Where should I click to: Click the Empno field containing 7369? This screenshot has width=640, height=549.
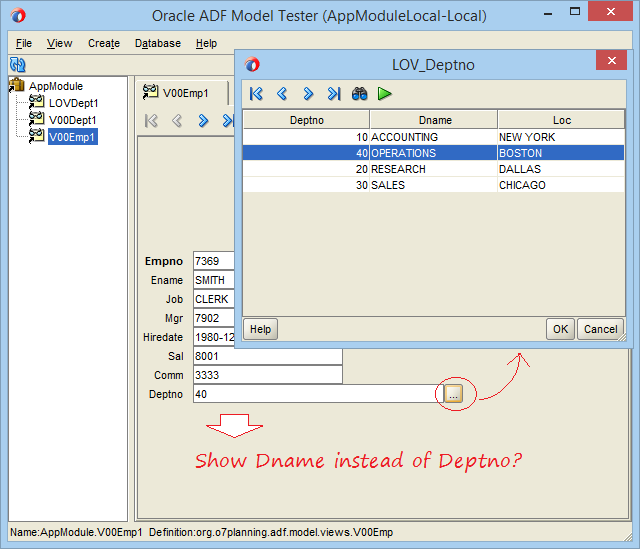pyautogui.click(x=214, y=261)
